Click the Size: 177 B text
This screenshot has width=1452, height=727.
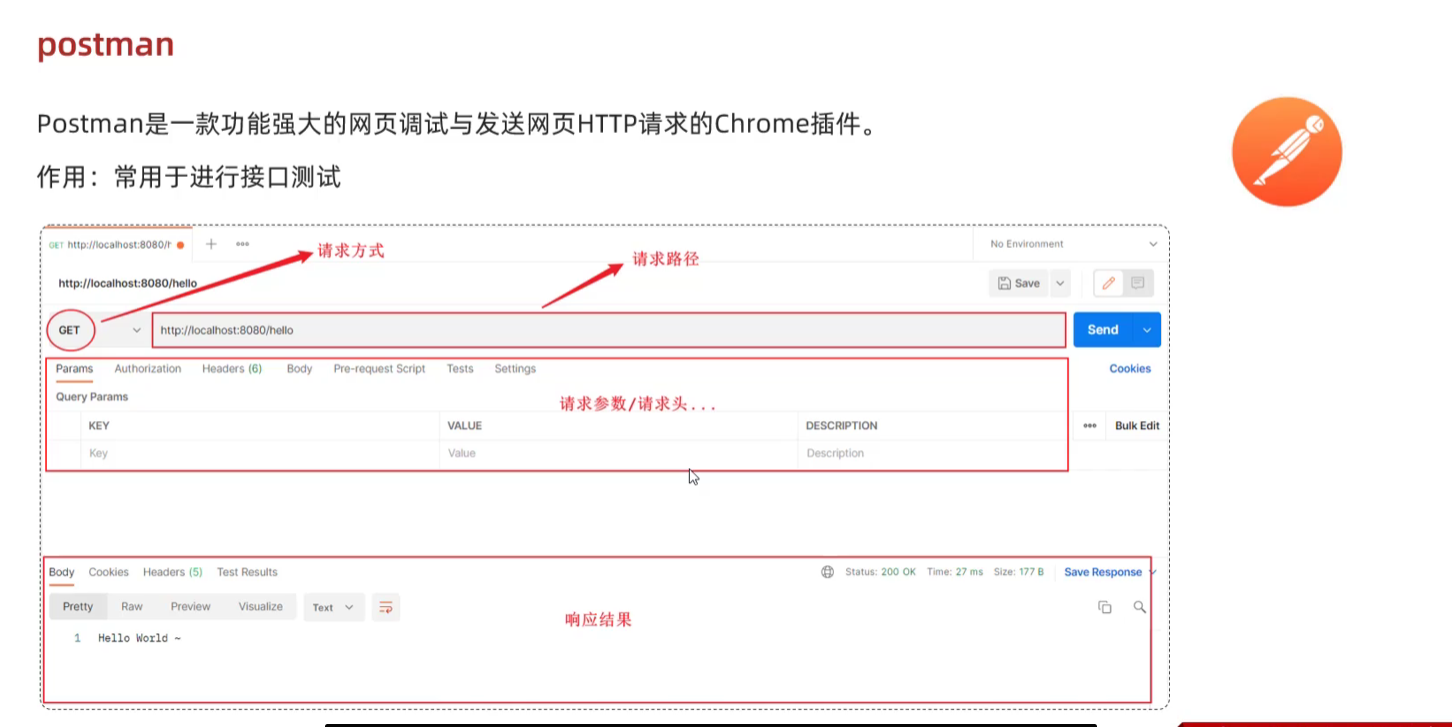(1019, 572)
